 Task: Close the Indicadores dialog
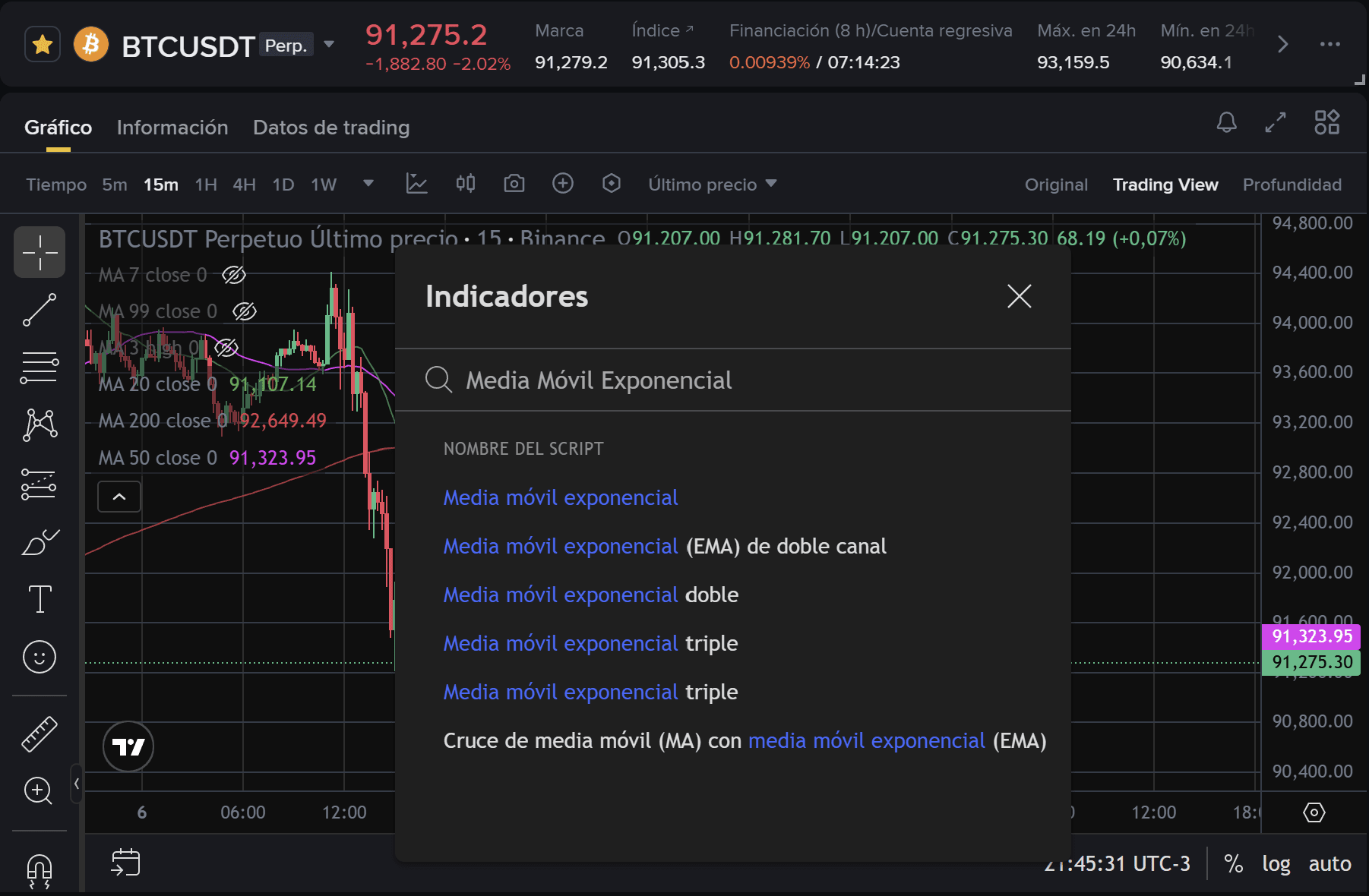point(1019,296)
